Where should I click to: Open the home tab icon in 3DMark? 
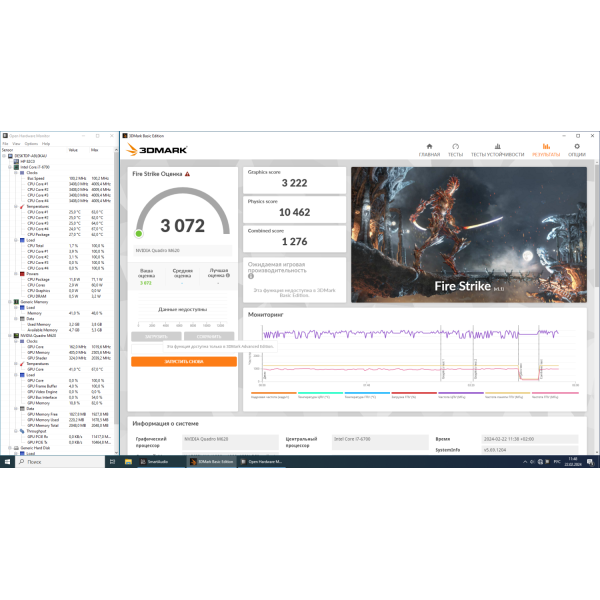(429, 146)
